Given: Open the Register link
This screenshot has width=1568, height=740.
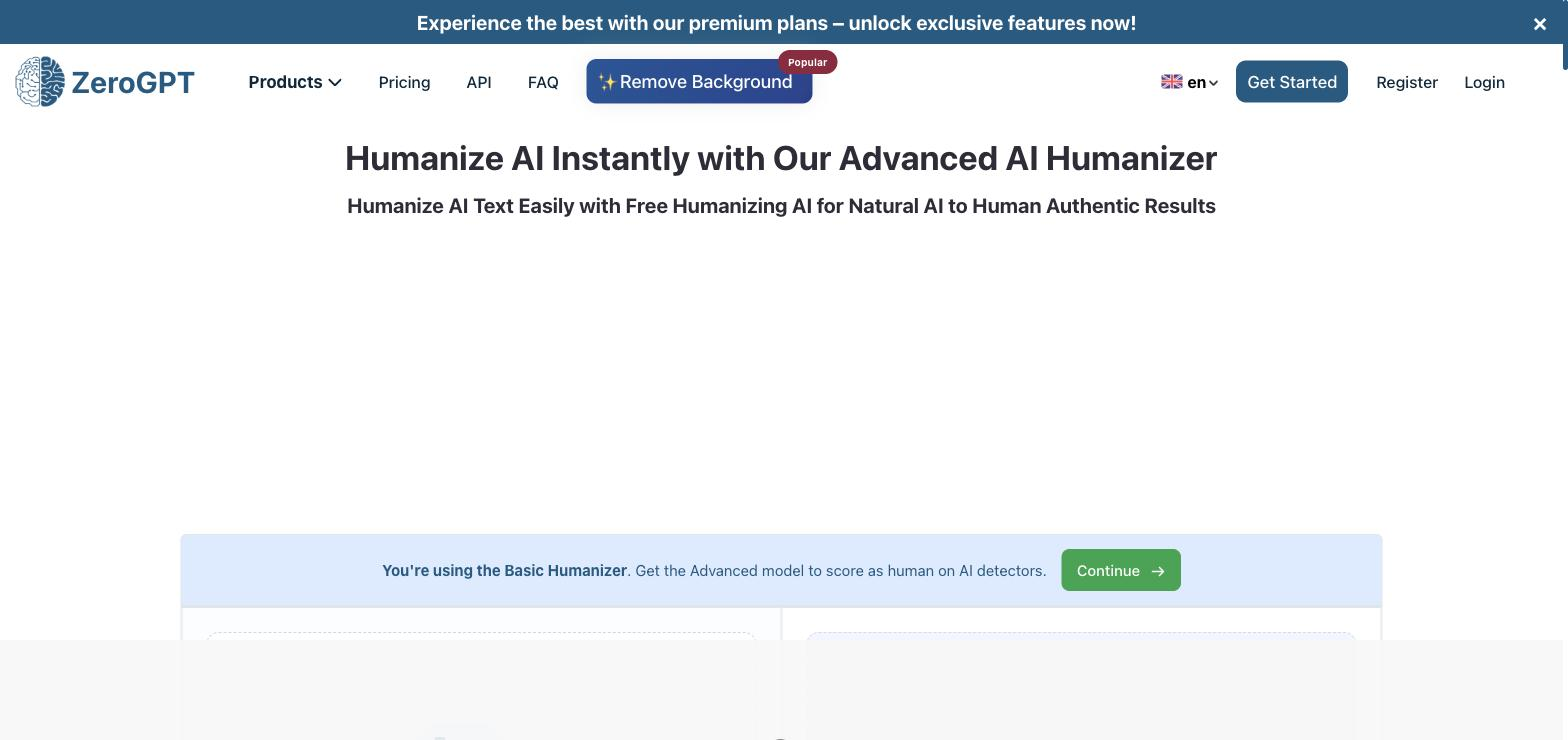Looking at the screenshot, I should (1407, 82).
